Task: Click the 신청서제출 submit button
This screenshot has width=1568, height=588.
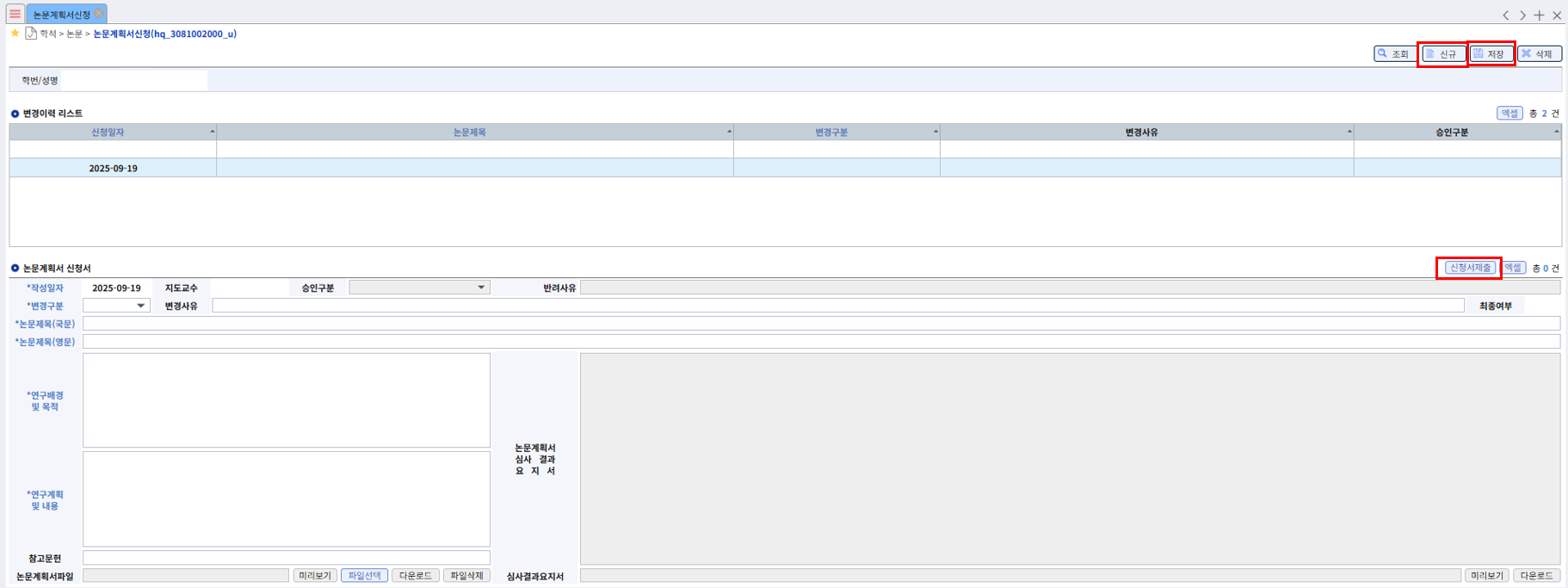Action: (x=1470, y=268)
